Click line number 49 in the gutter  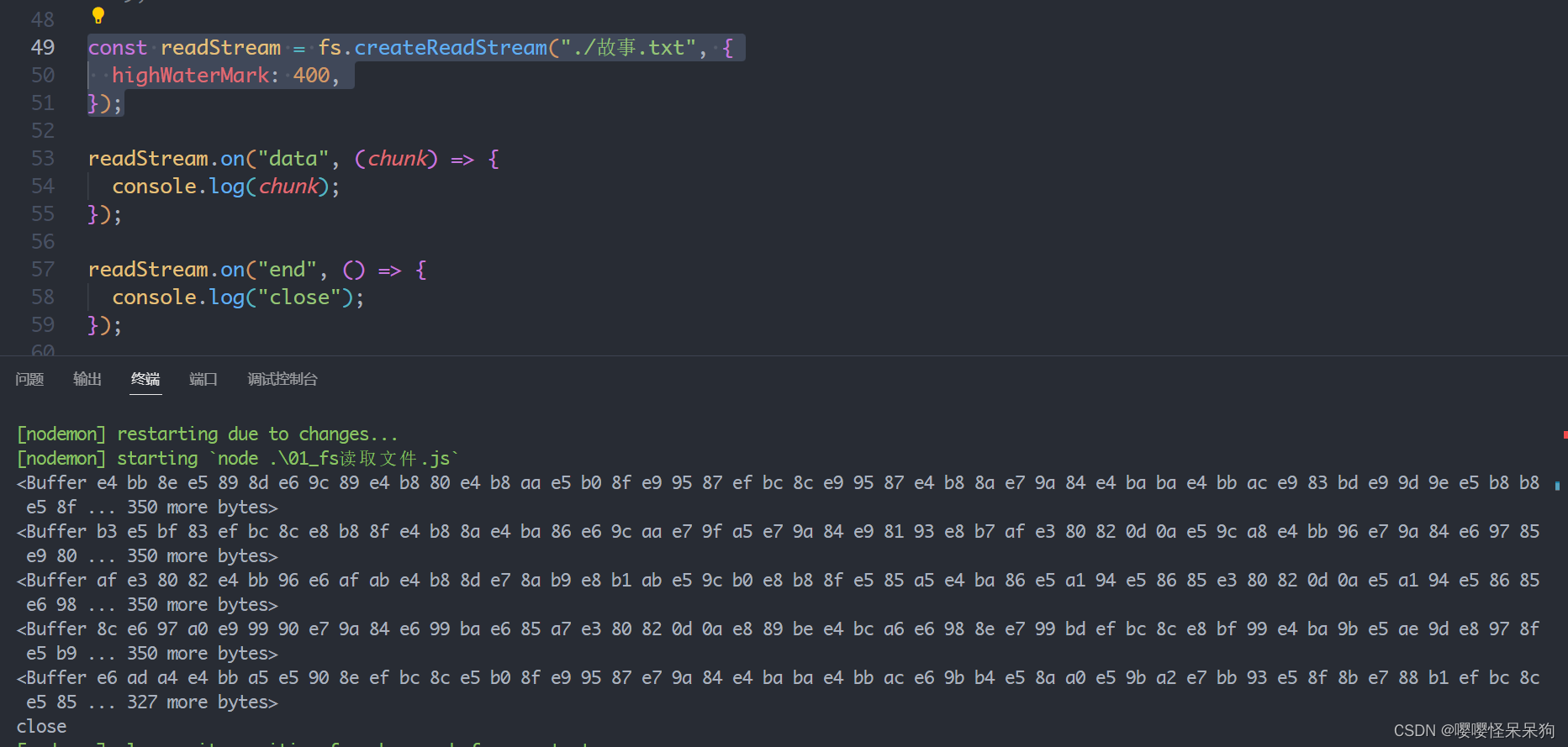click(43, 48)
